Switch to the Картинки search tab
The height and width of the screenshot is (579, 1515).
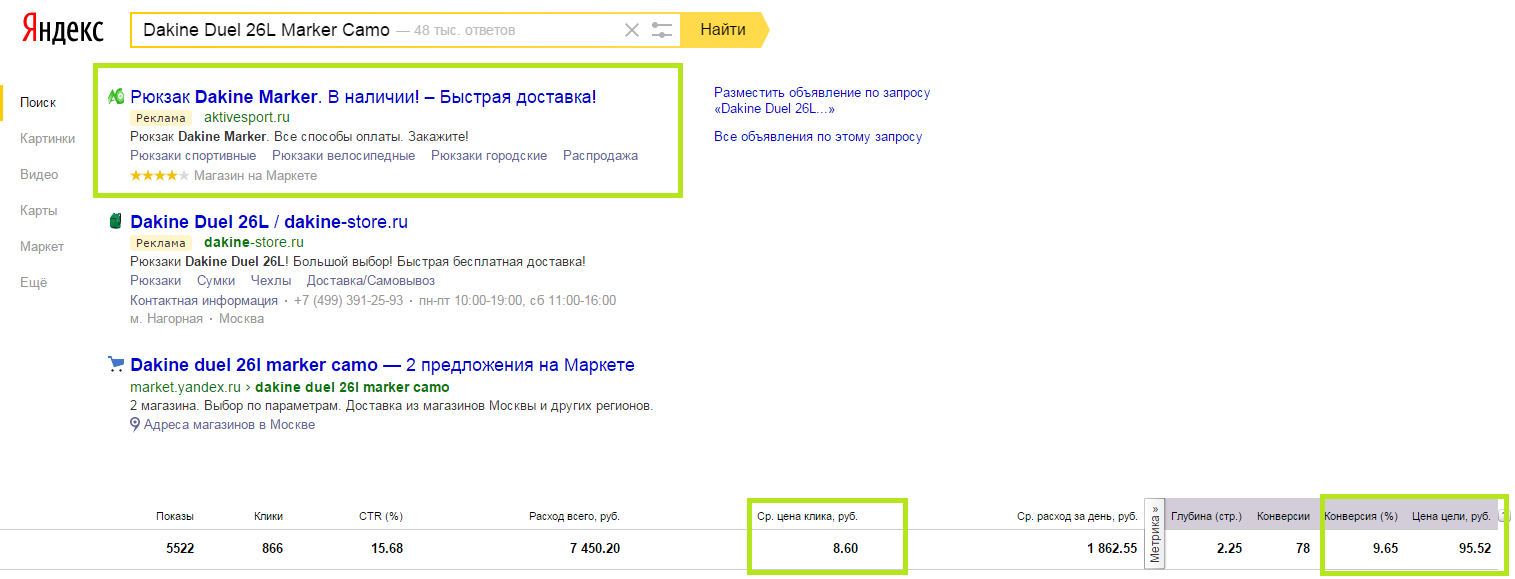47,138
